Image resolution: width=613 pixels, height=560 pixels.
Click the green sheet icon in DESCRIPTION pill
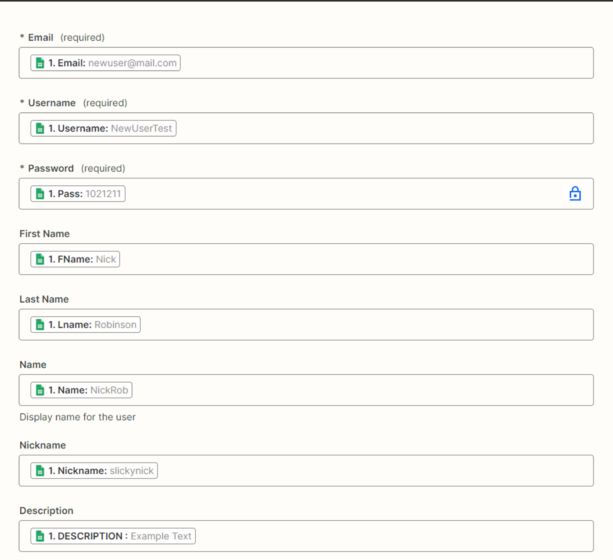40,536
